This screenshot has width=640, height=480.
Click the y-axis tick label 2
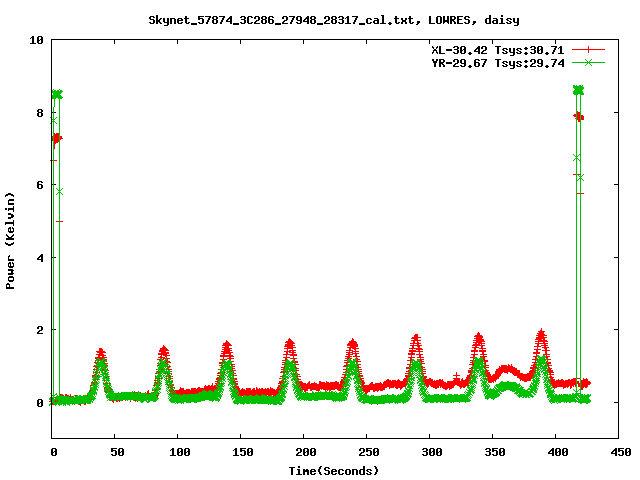tap(40, 330)
